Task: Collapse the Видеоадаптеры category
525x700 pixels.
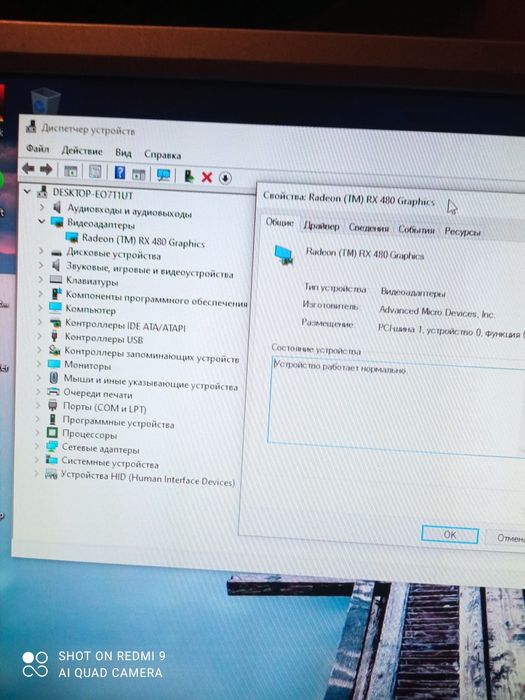Action: pyautogui.click(x=42, y=221)
